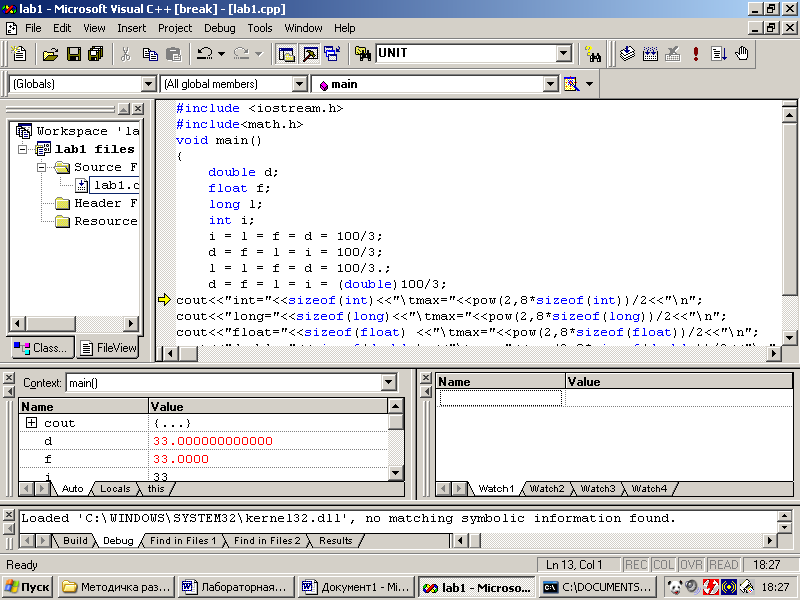Switch to the Build output tab
Image resolution: width=800 pixels, height=600 pixels.
[75, 541]
